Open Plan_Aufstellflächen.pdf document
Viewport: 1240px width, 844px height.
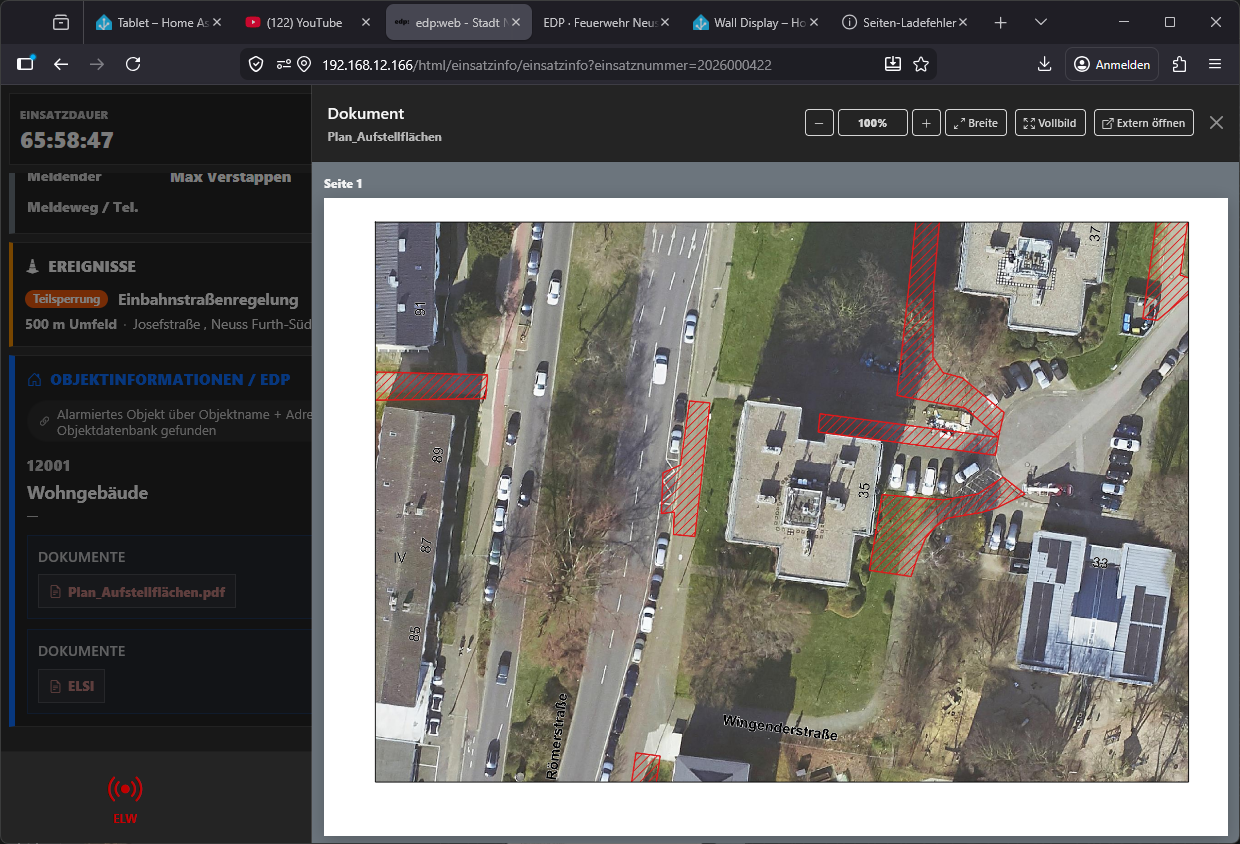click(x=137, y=592)
